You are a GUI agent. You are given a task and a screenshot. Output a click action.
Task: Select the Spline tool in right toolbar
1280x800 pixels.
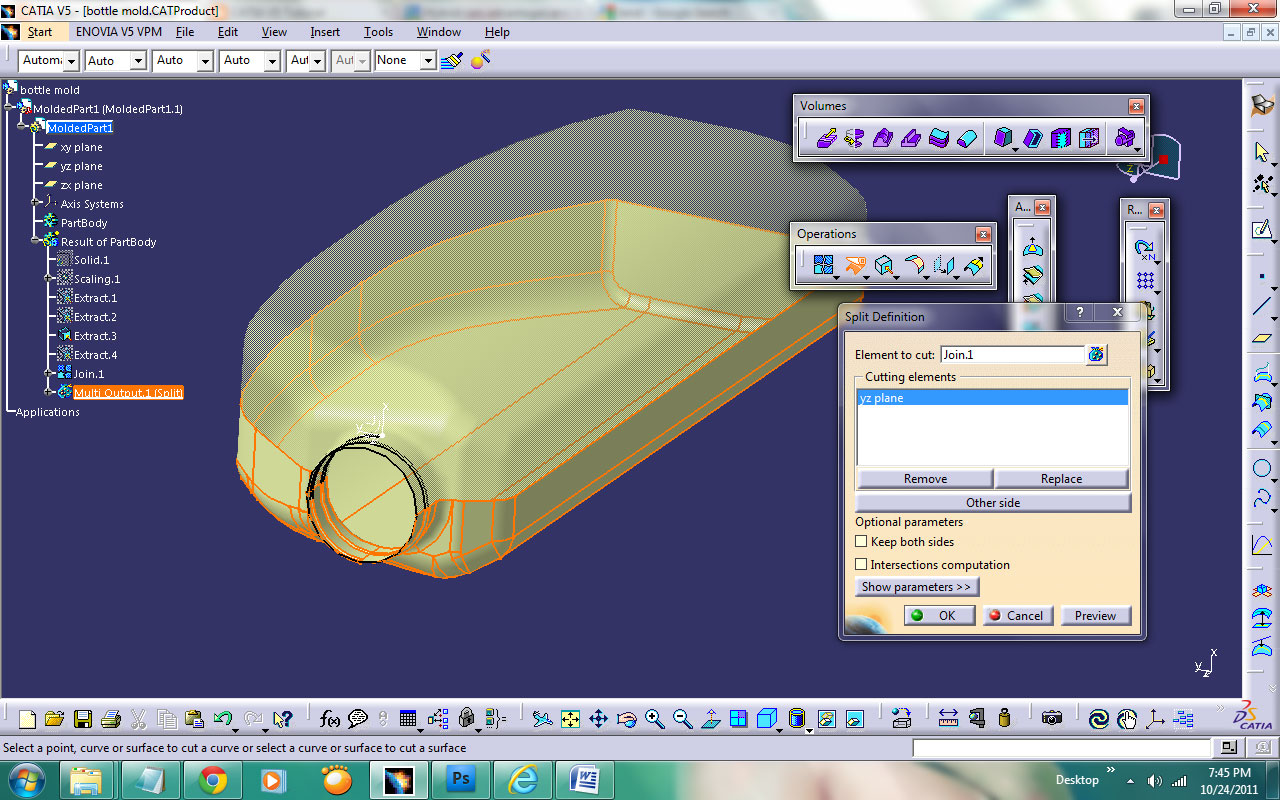1262,498
